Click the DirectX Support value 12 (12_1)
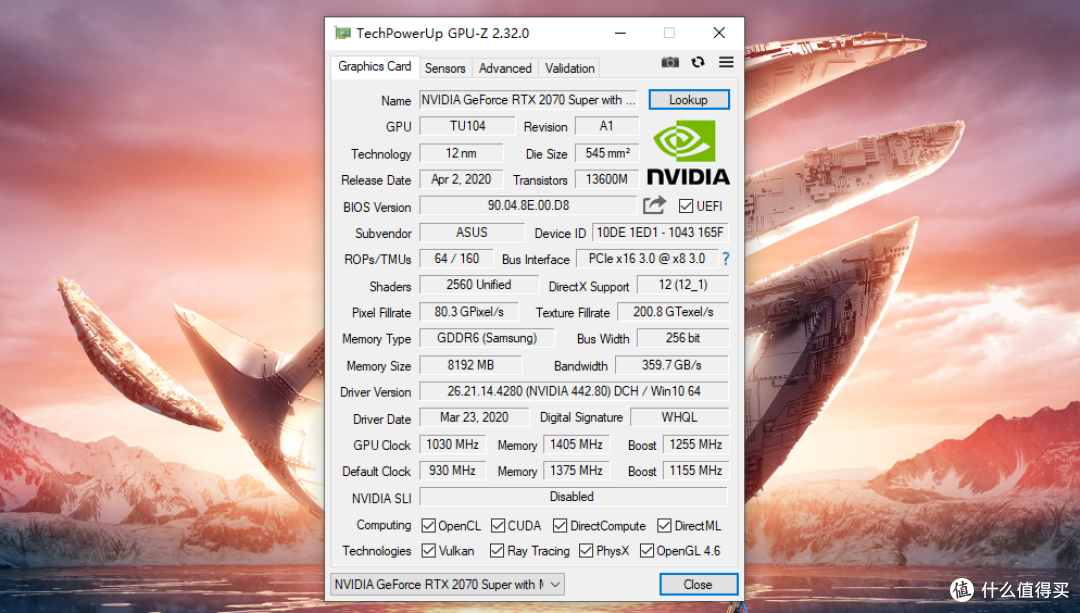The height and width of the screenshot is (613, 1080). pyautogui.click(x=683, y=284)
